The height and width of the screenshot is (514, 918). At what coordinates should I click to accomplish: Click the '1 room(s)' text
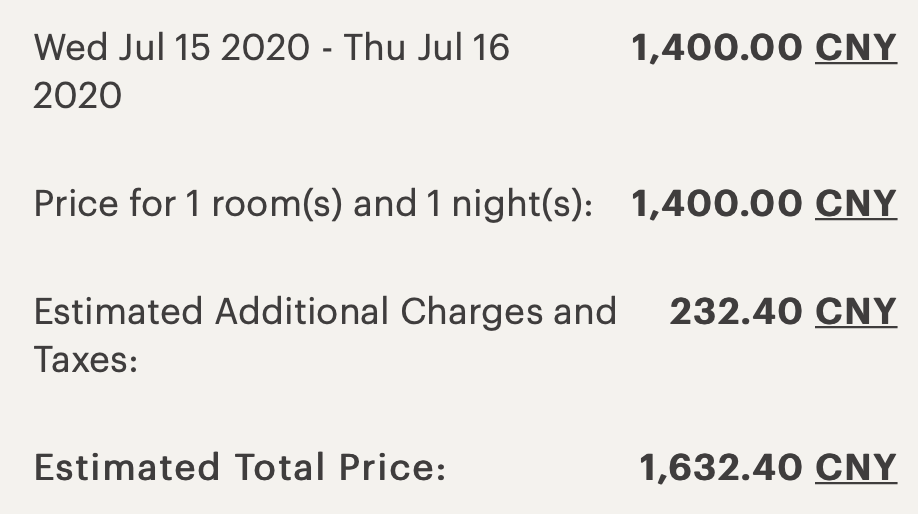[x=264, y=204]
